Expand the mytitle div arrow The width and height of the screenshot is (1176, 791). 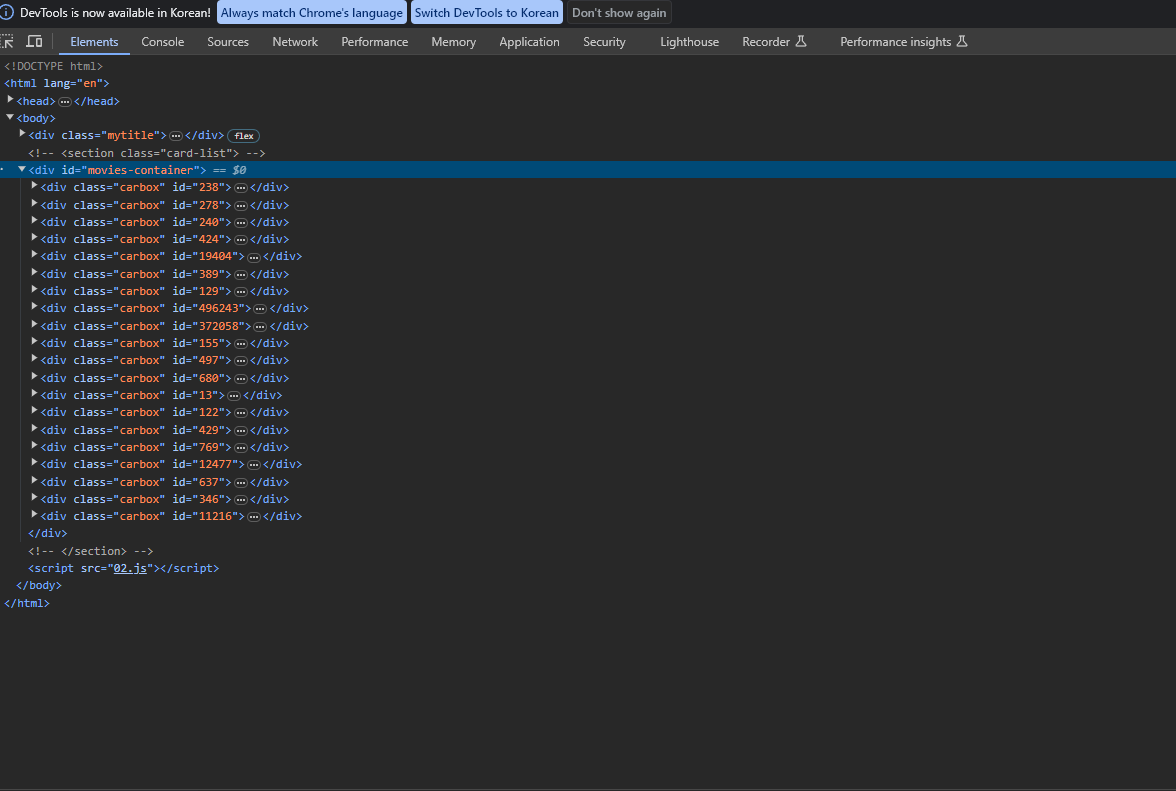(22, 134)
